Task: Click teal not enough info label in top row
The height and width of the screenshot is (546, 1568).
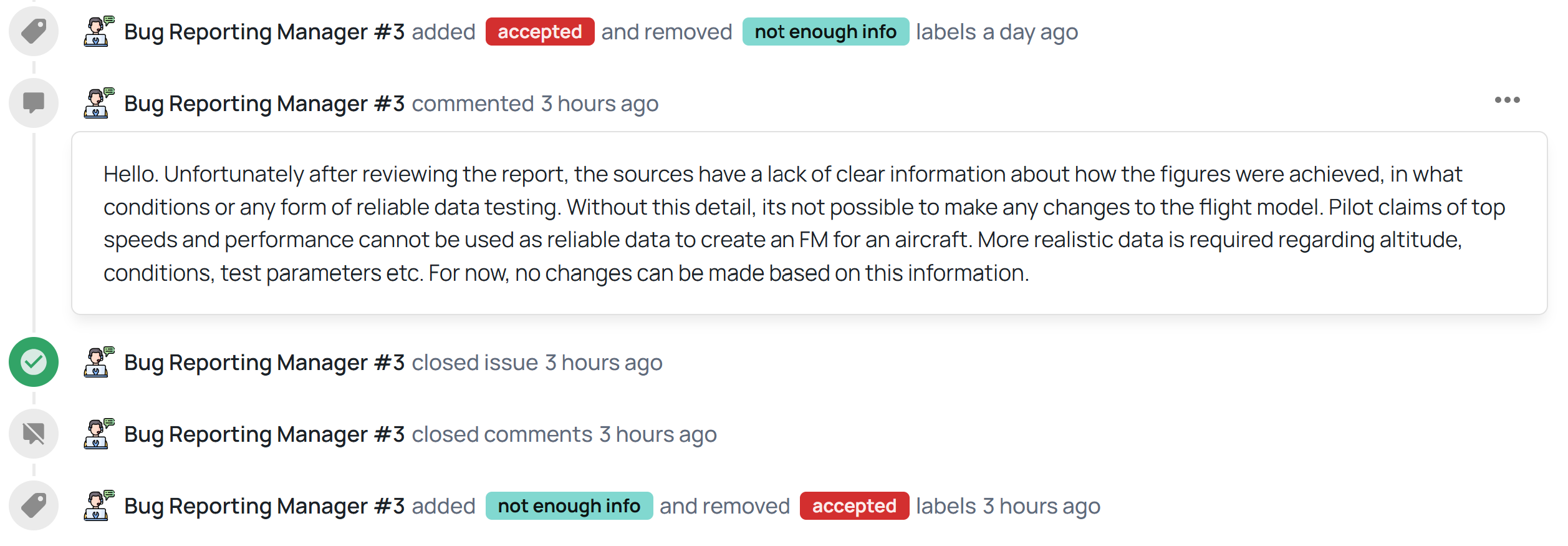Action: point(825,32)
